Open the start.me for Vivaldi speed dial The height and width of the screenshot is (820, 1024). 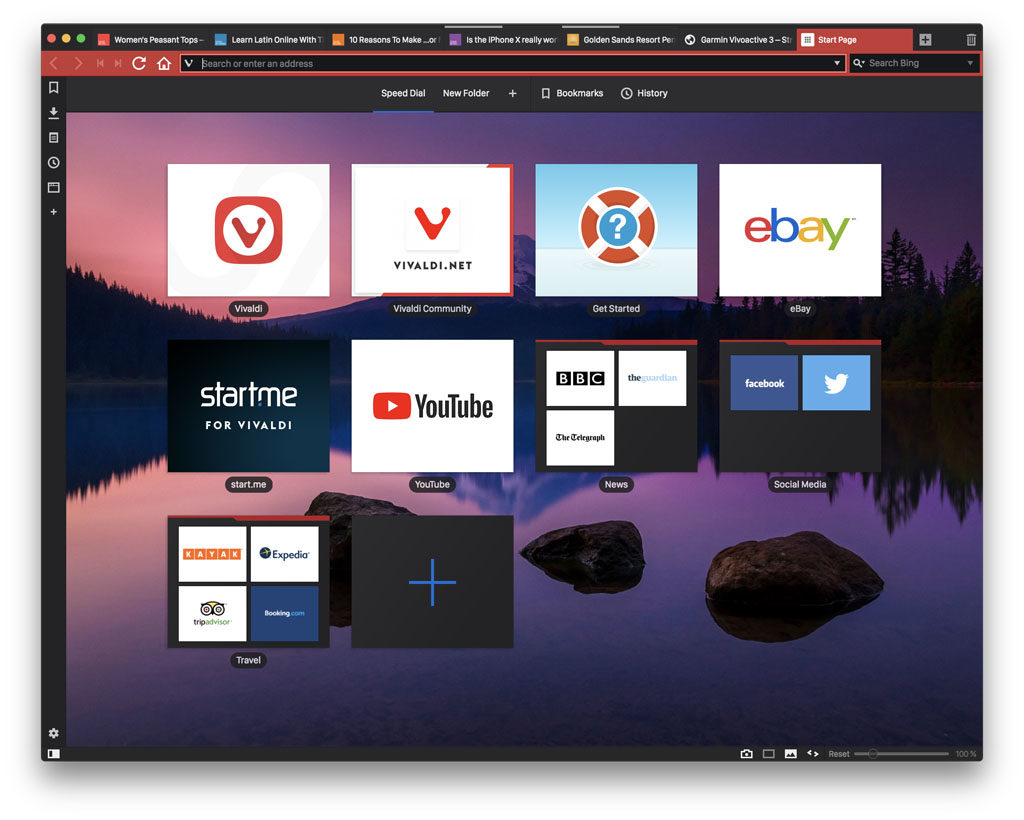pos(248,406)
